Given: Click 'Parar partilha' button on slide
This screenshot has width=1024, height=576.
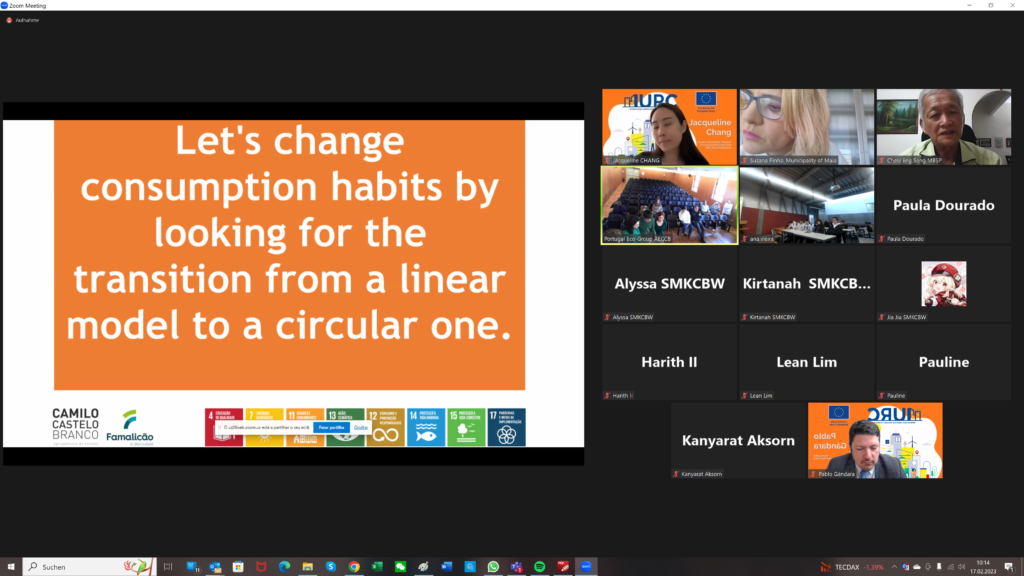Looking at the screenshot, I should (332, 427).
